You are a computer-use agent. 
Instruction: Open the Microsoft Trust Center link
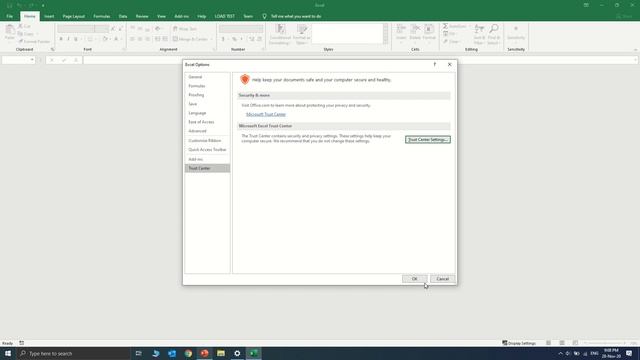(x=266, y=114)
